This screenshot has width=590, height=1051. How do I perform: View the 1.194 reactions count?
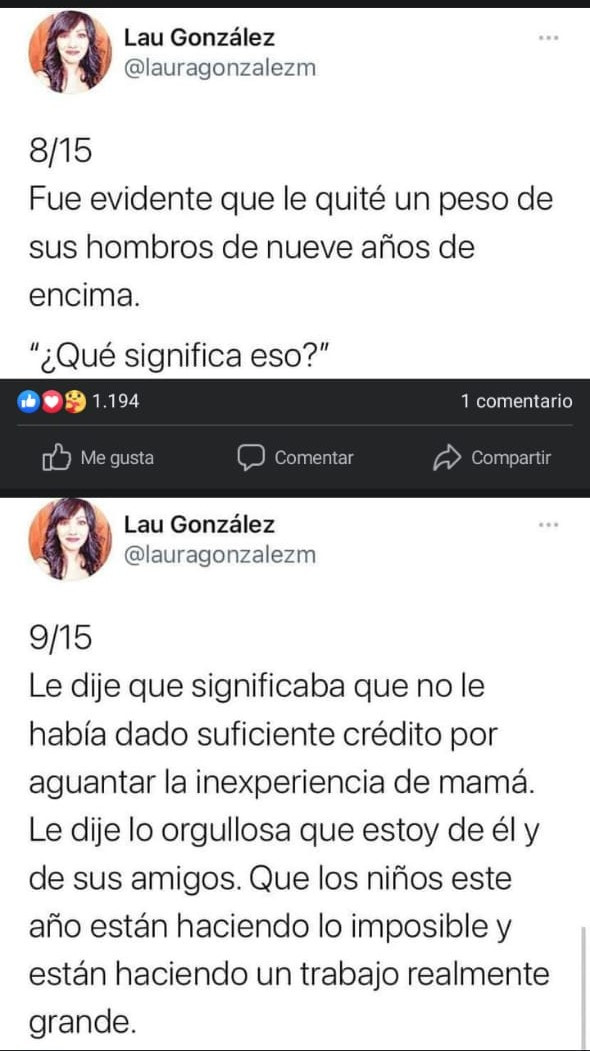click(x=115, y=401)
